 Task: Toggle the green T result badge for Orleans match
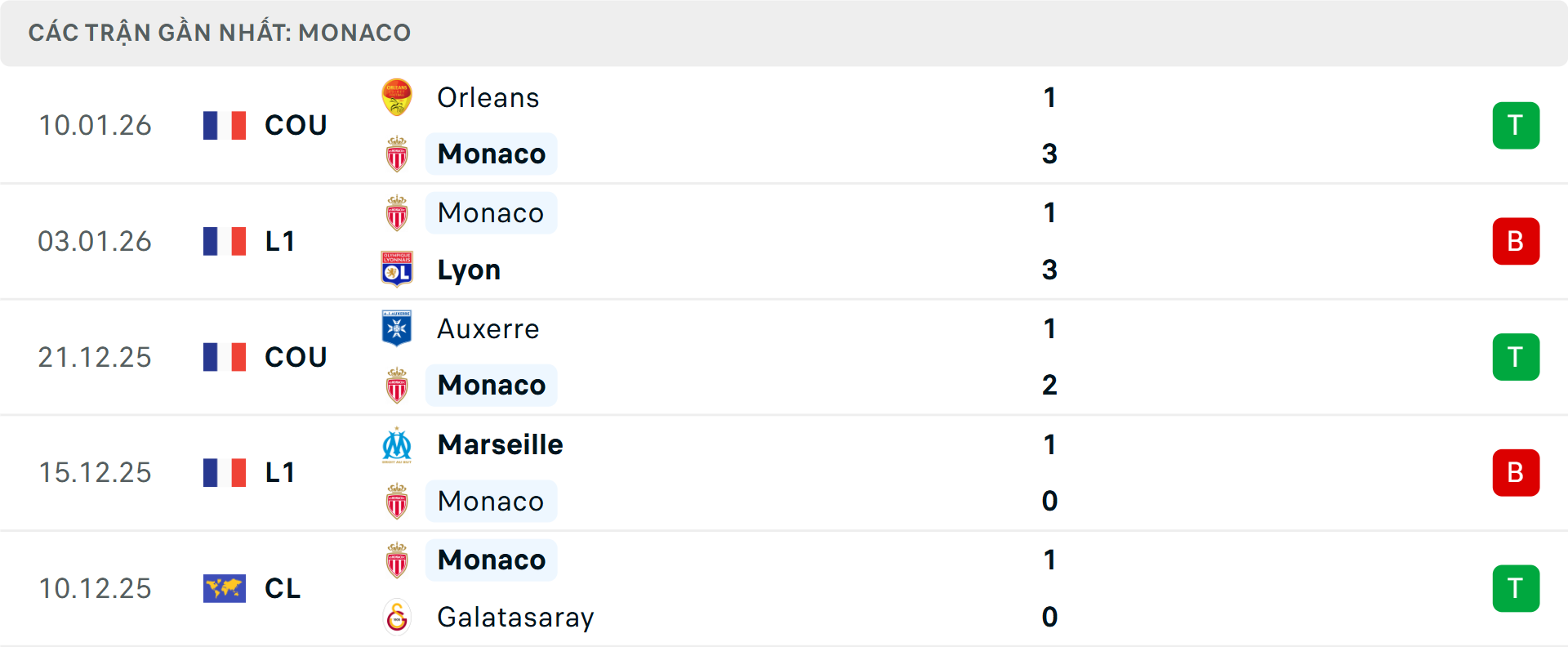click(1517, 125)
